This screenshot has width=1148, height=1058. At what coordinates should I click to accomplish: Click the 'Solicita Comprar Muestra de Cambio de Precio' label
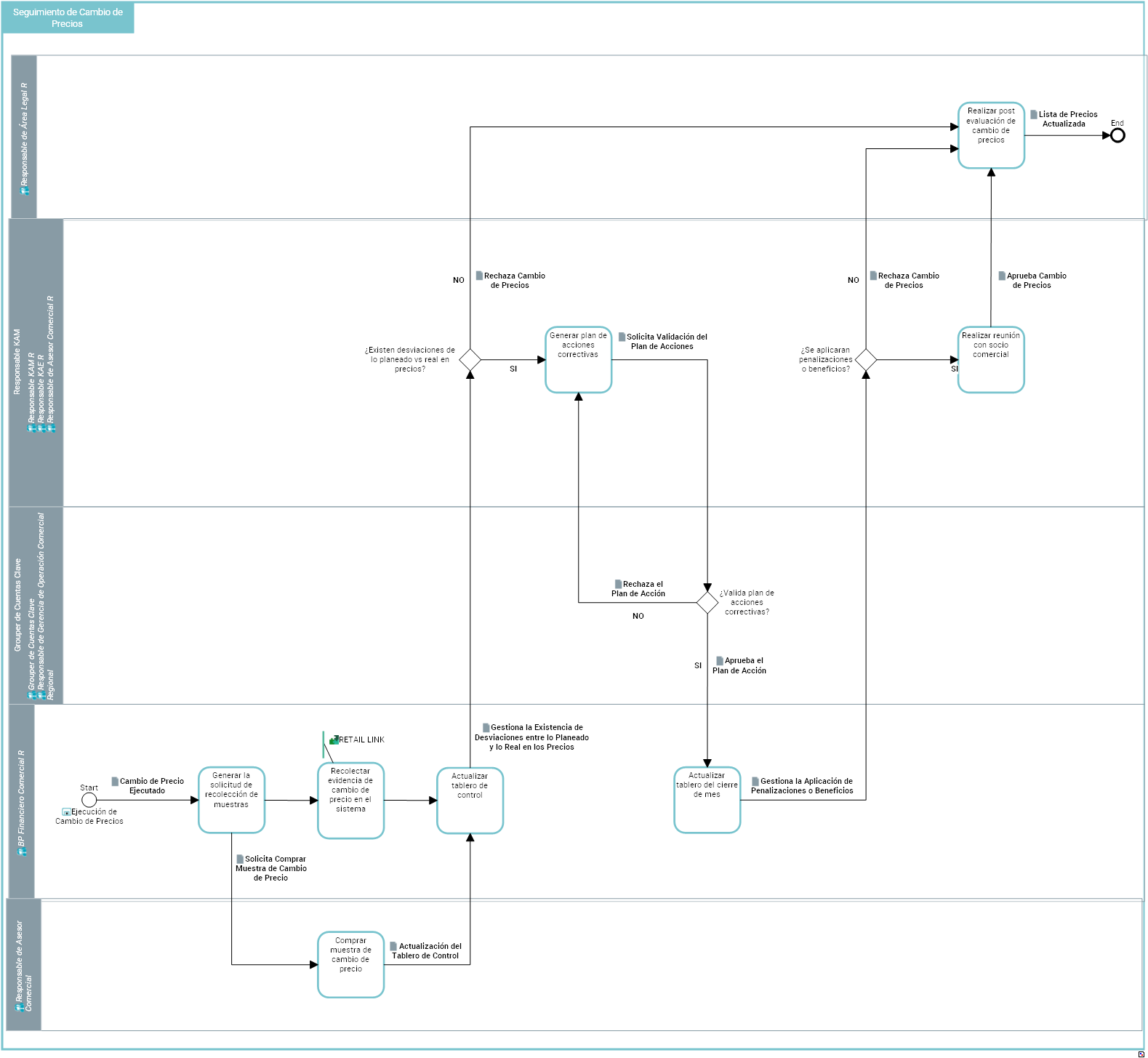point(271,868)
